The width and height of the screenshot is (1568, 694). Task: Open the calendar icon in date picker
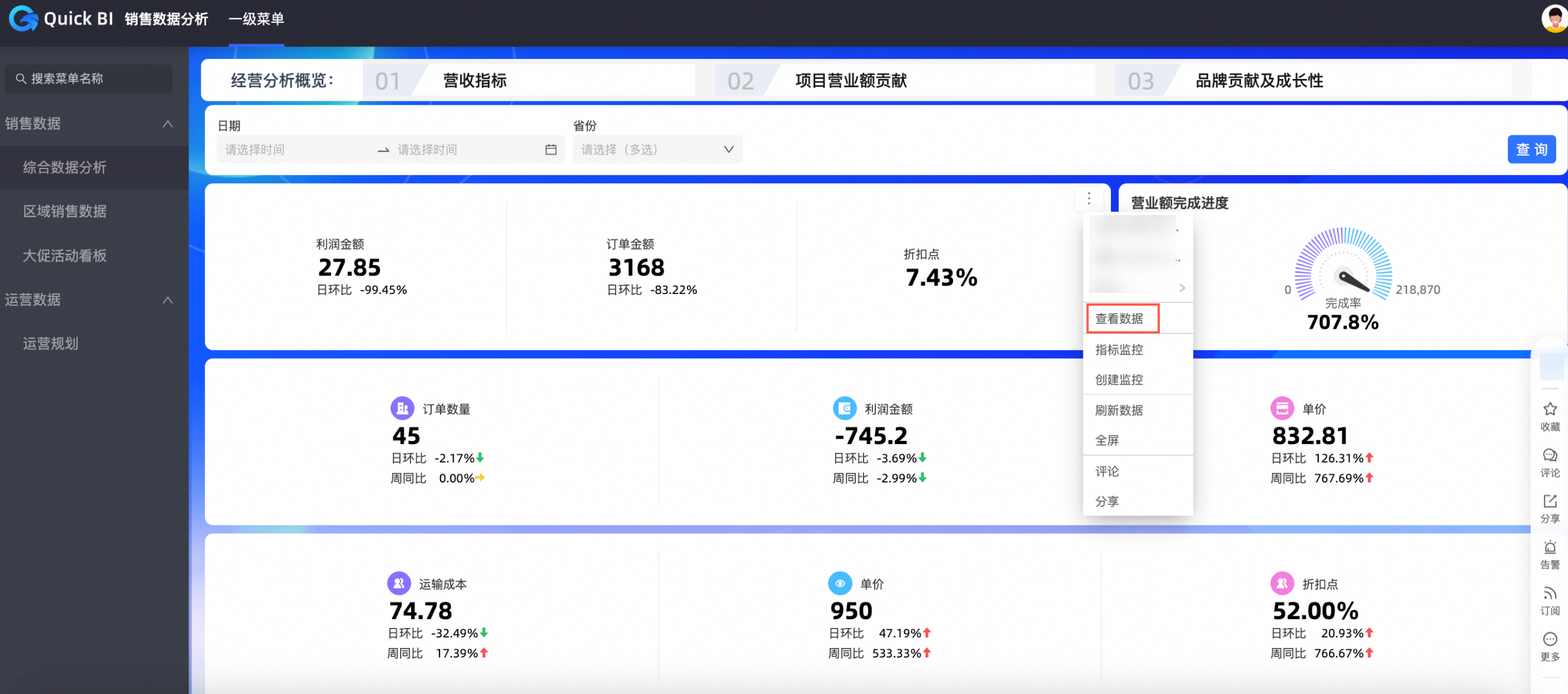pyautogui.click(x=550, y=150)
